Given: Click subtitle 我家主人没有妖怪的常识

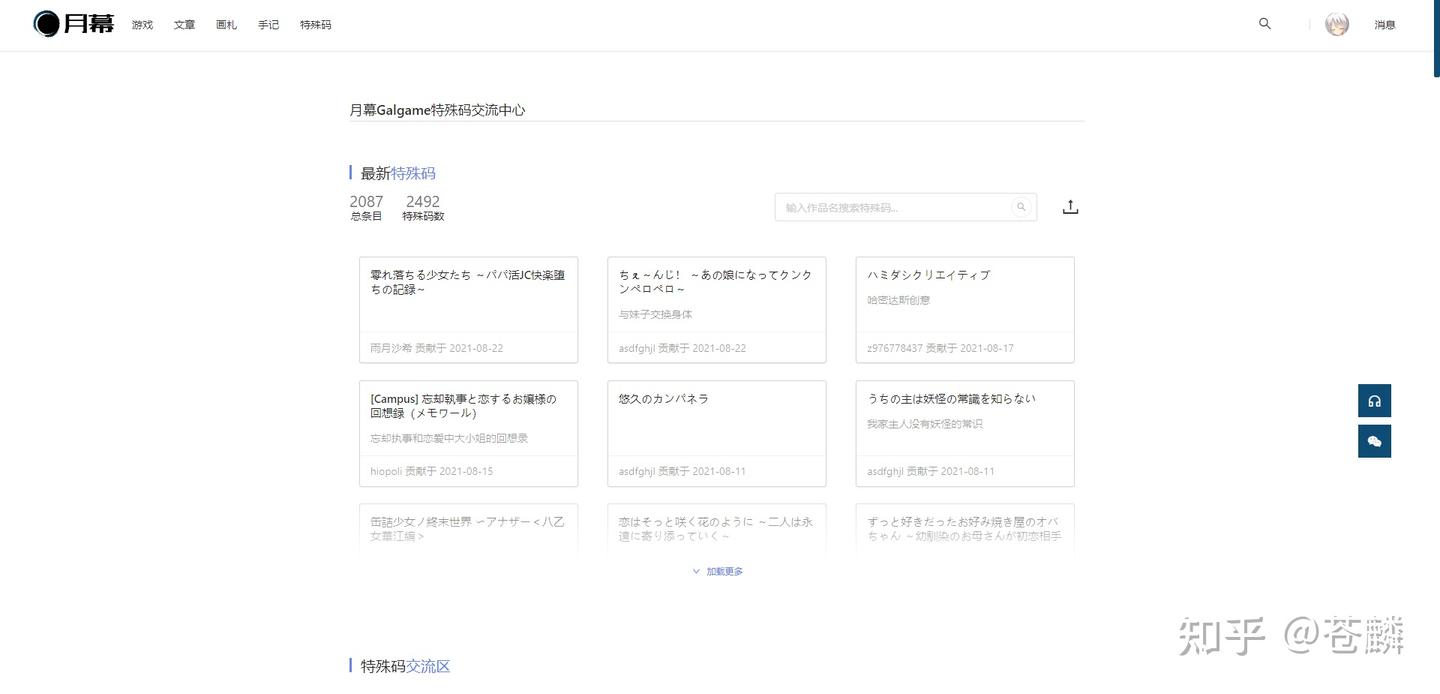Looking at the screenshot, I should pyautogui.click(x=925, y=424).
